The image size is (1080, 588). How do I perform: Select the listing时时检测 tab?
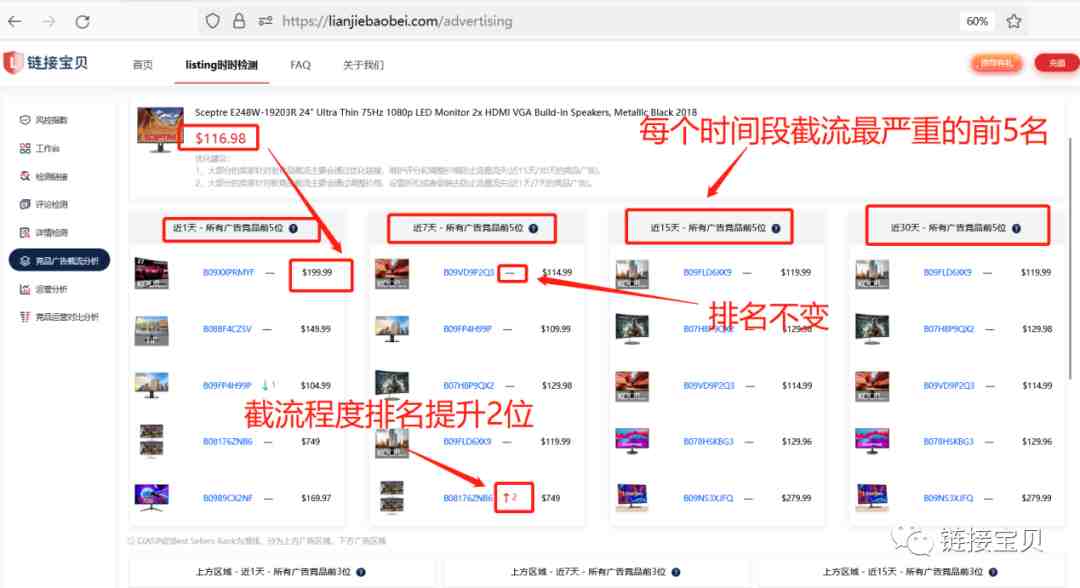221,65
